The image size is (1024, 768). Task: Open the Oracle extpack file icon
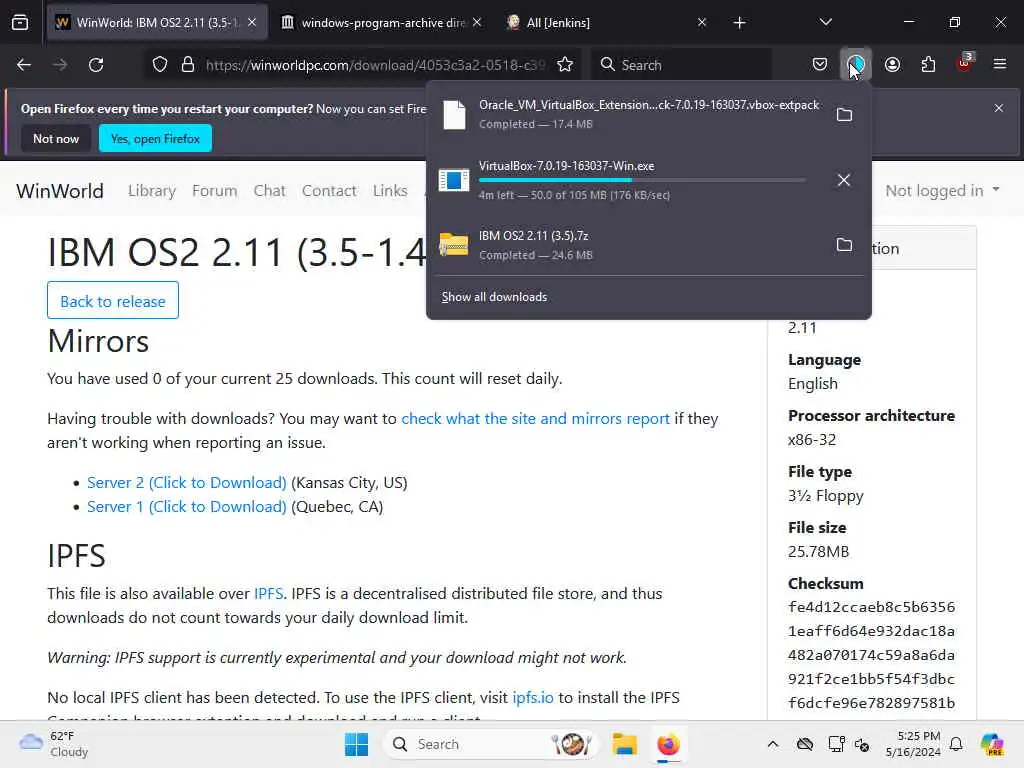(x=455, y=115)
